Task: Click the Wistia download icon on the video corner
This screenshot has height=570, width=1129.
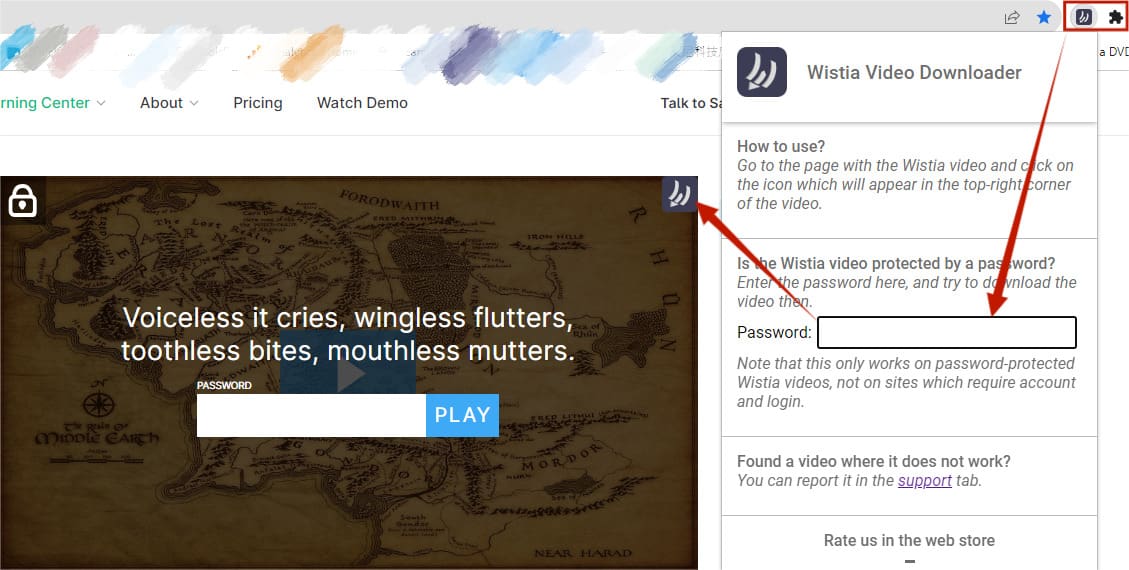Action: tap(679, 194)
